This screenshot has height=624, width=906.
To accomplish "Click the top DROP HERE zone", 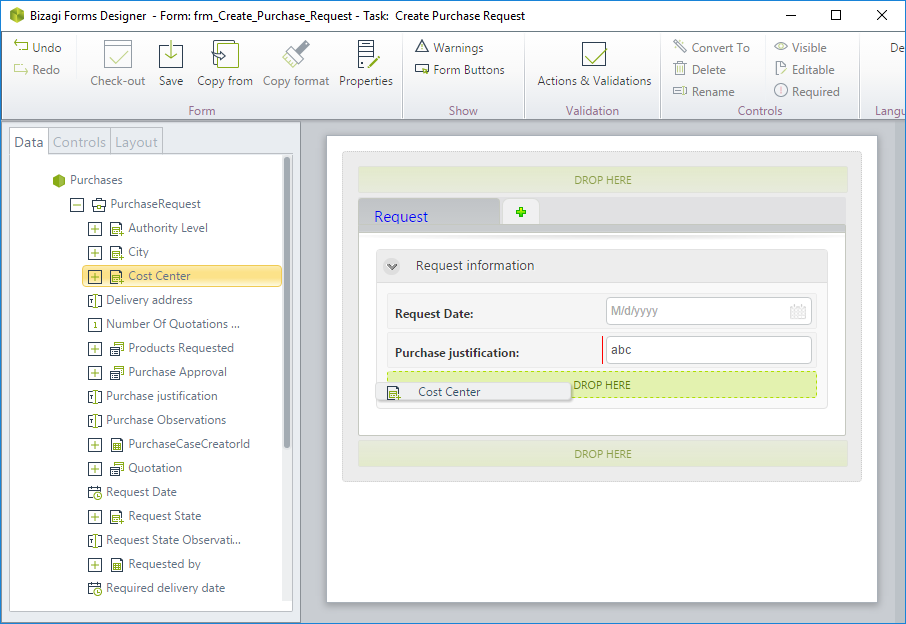I will point(603,180).
